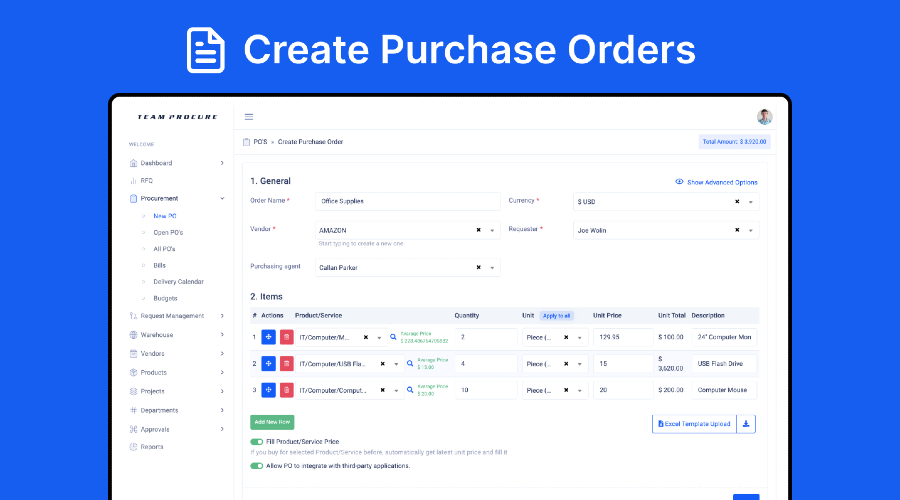900x500 pixels.
Task: Click the row 1 Quantity field
Action: point(486,337)
